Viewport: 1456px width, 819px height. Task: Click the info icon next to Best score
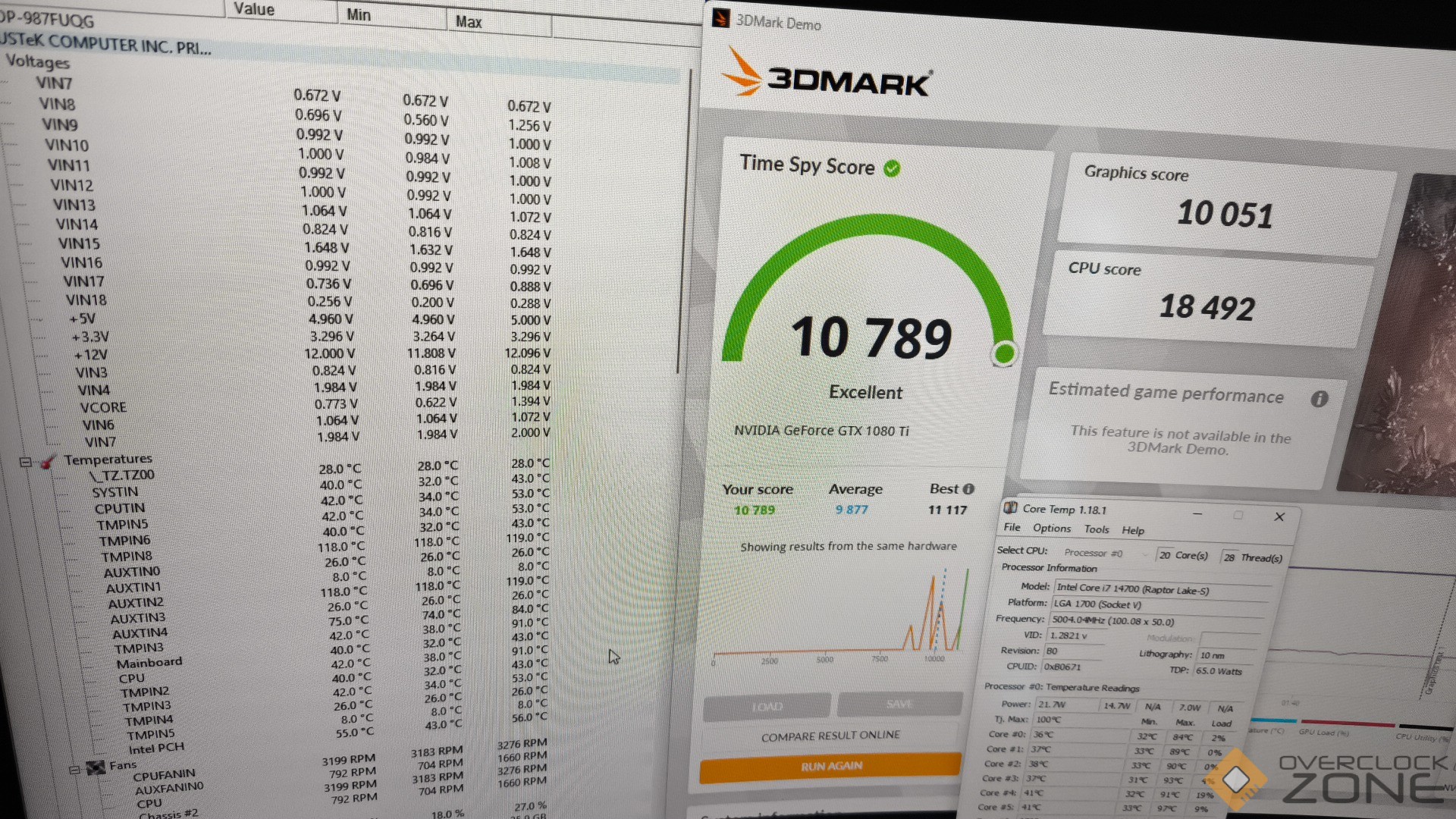coord(969,489)
